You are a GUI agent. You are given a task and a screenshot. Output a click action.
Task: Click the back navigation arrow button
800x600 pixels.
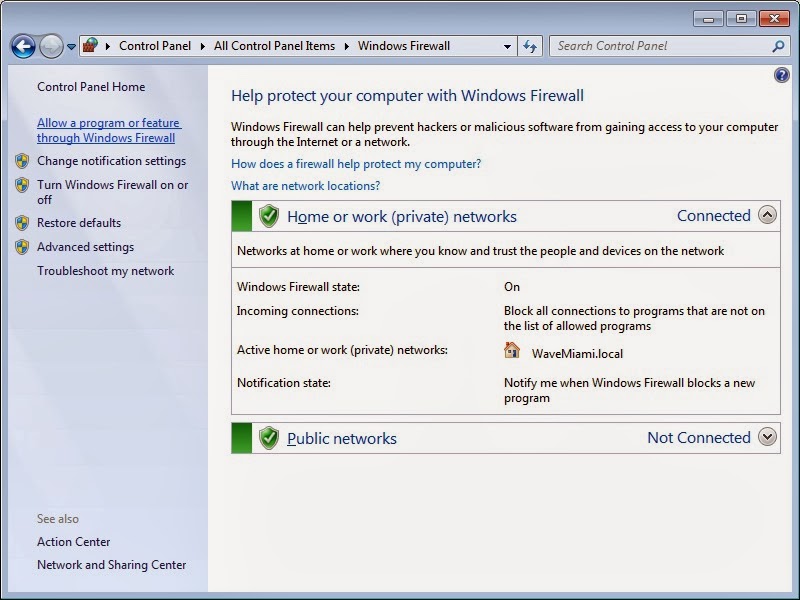(x=23, y=46)
